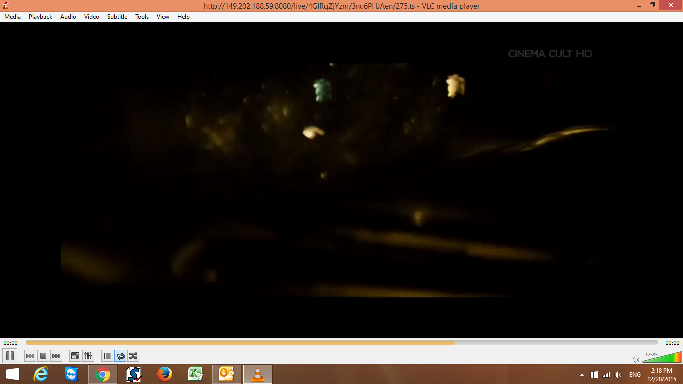Image resolution: width=683 pixels, height=384 pixels.
Task: Open Action Center flag icon in tray
Action: [594, 375]
